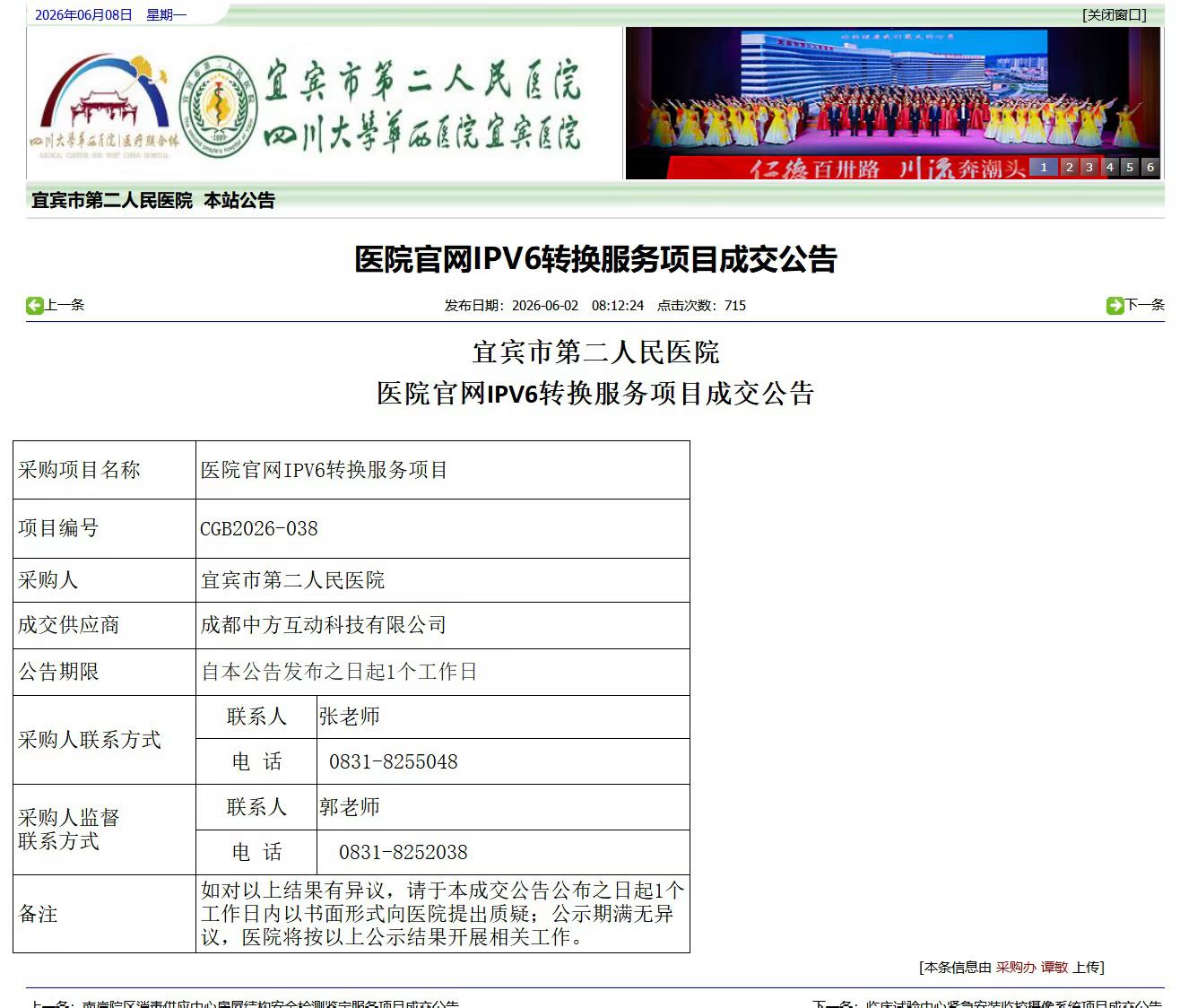Select slideshow page 2 indicator
This screenshot has width=1180, height=1008.
point(1069,167)
